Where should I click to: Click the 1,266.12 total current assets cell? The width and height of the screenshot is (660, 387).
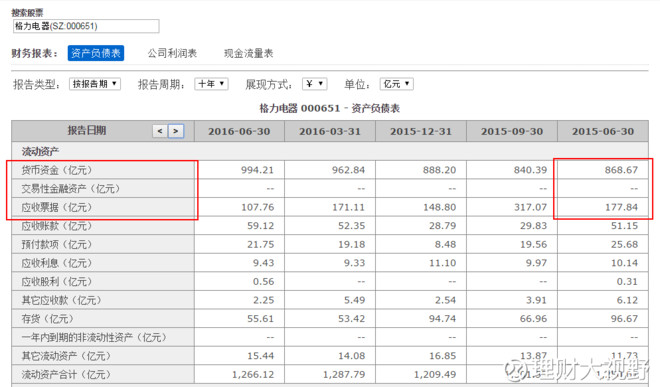tap(239, 374)
